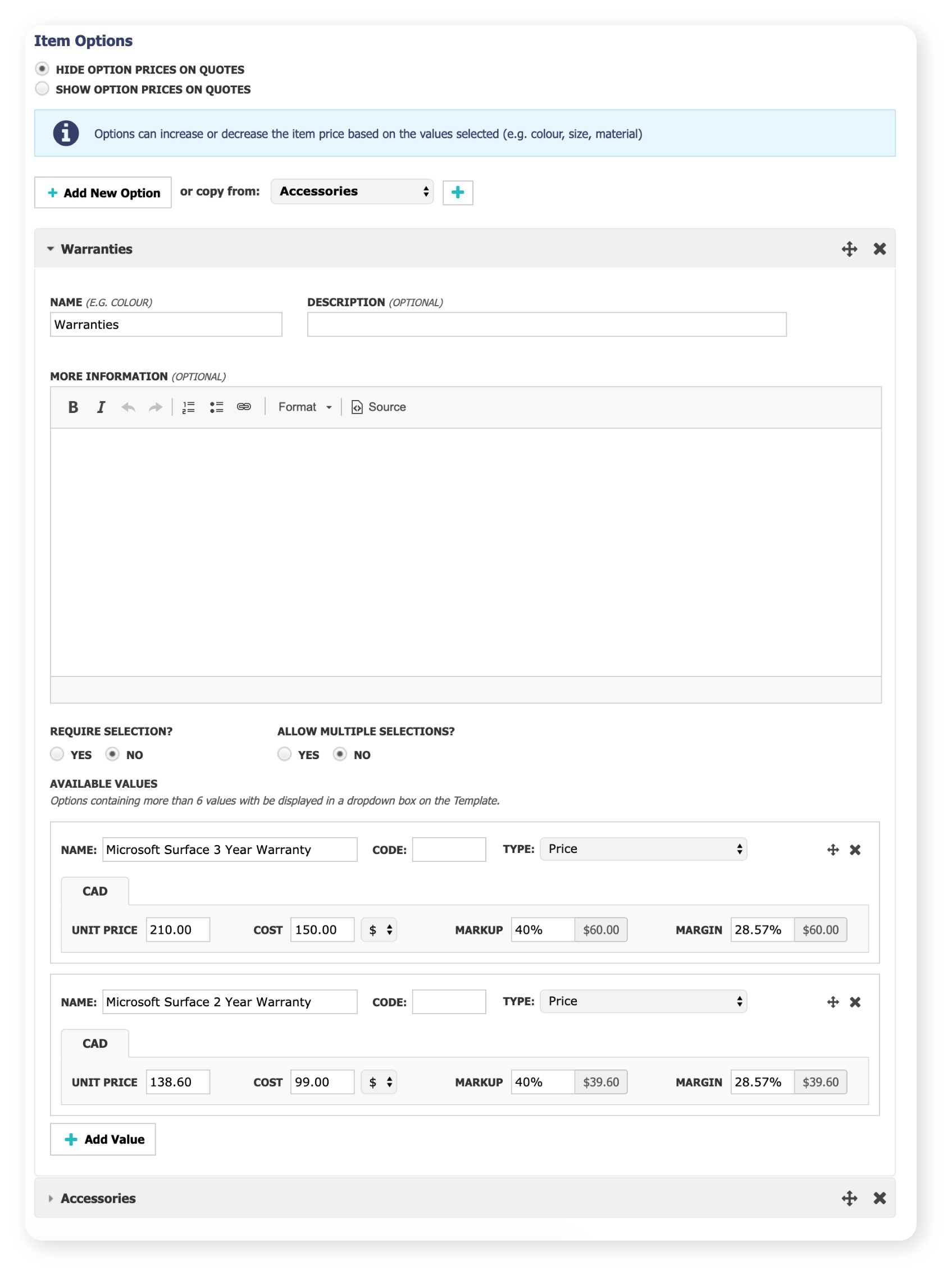Viewport: 952px width, 1276px height.
Task: Open the copy from Accessories dropdown
Action: [x=352, y=192]
